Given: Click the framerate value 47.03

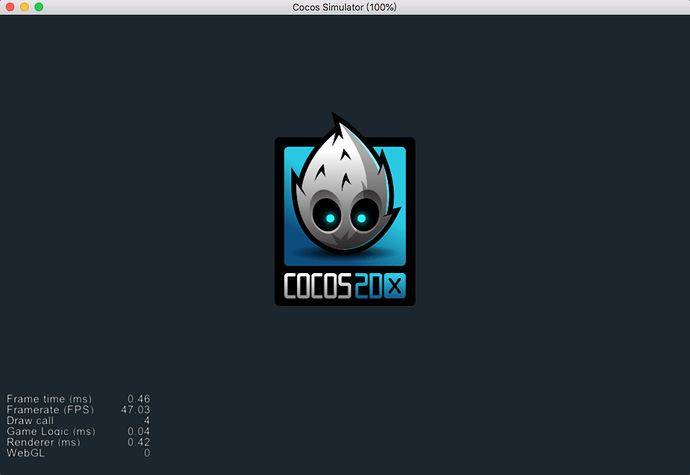Looking at the screenshot, I should 136,409.
